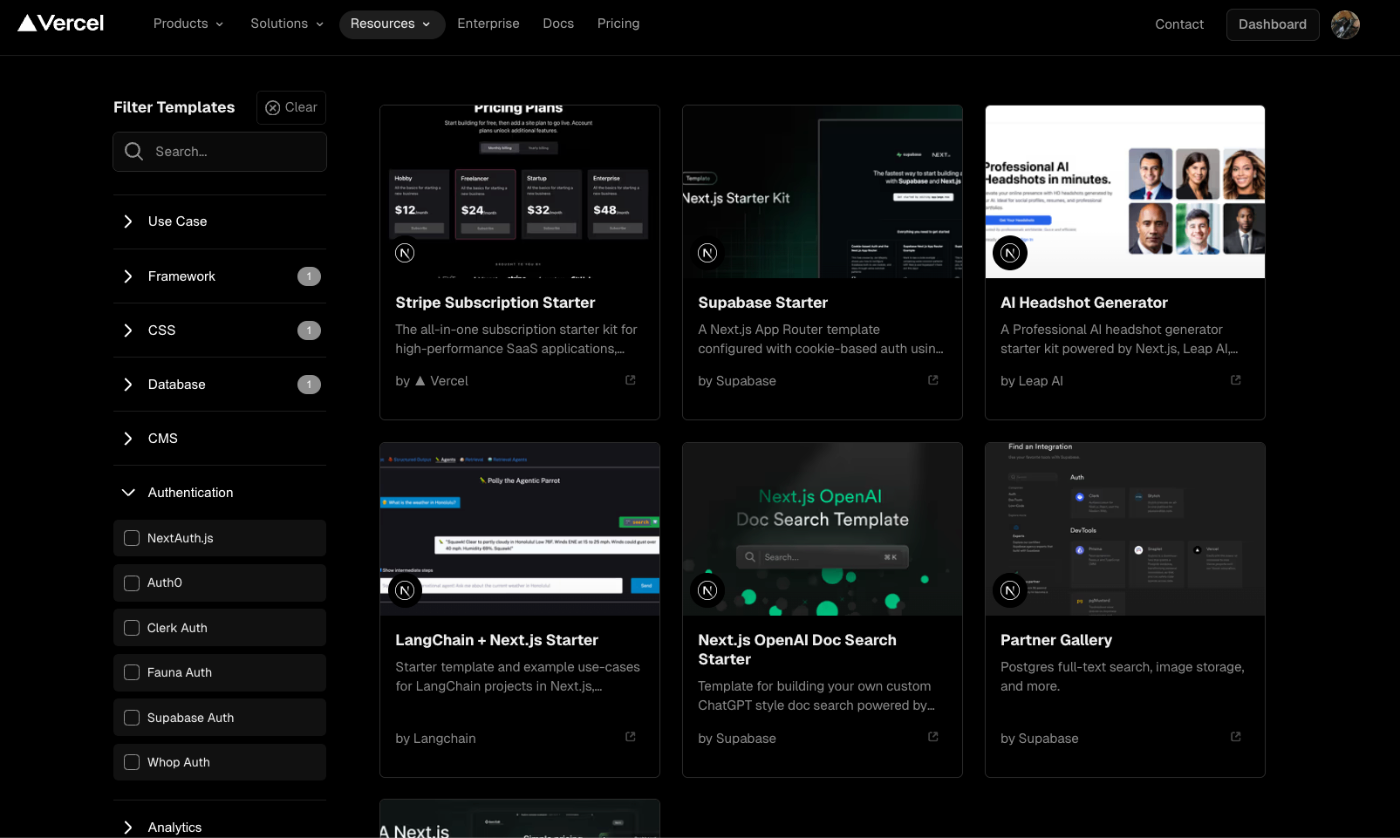The height and width of the screenshot is (838, 1400).
Task: Open external link icon for Supabase Starter
Action: pos(933,380)
